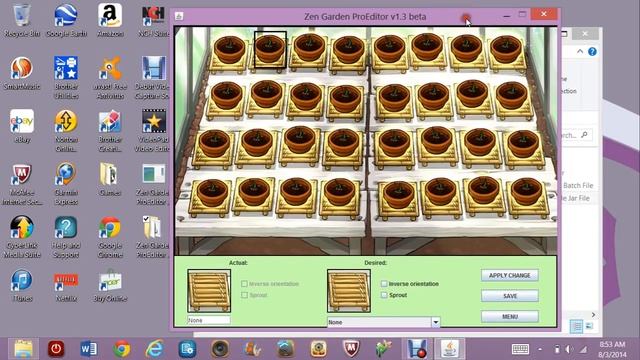Select the iTunes desktop icon
Viewport: 640px width, 360px height.
click(22, 286)
